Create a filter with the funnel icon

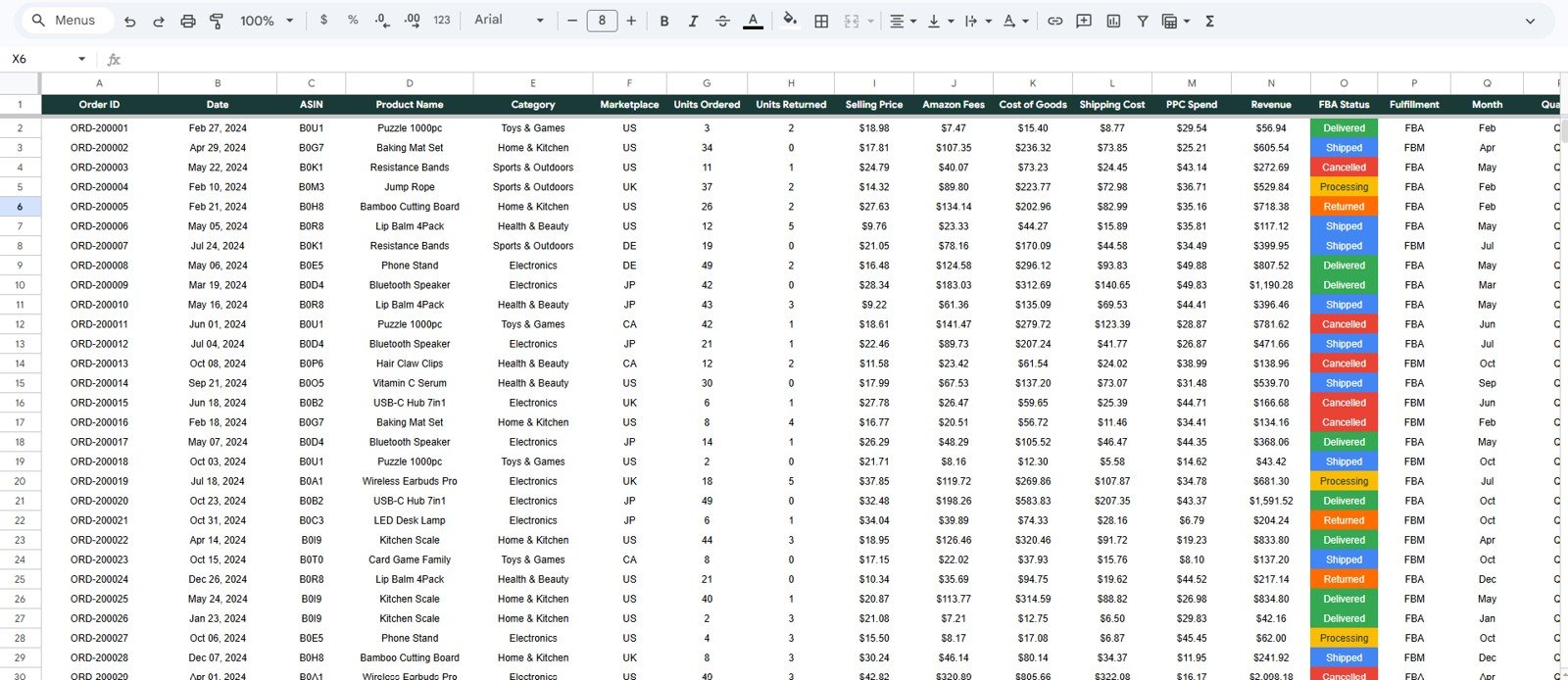pos(1143,21)
